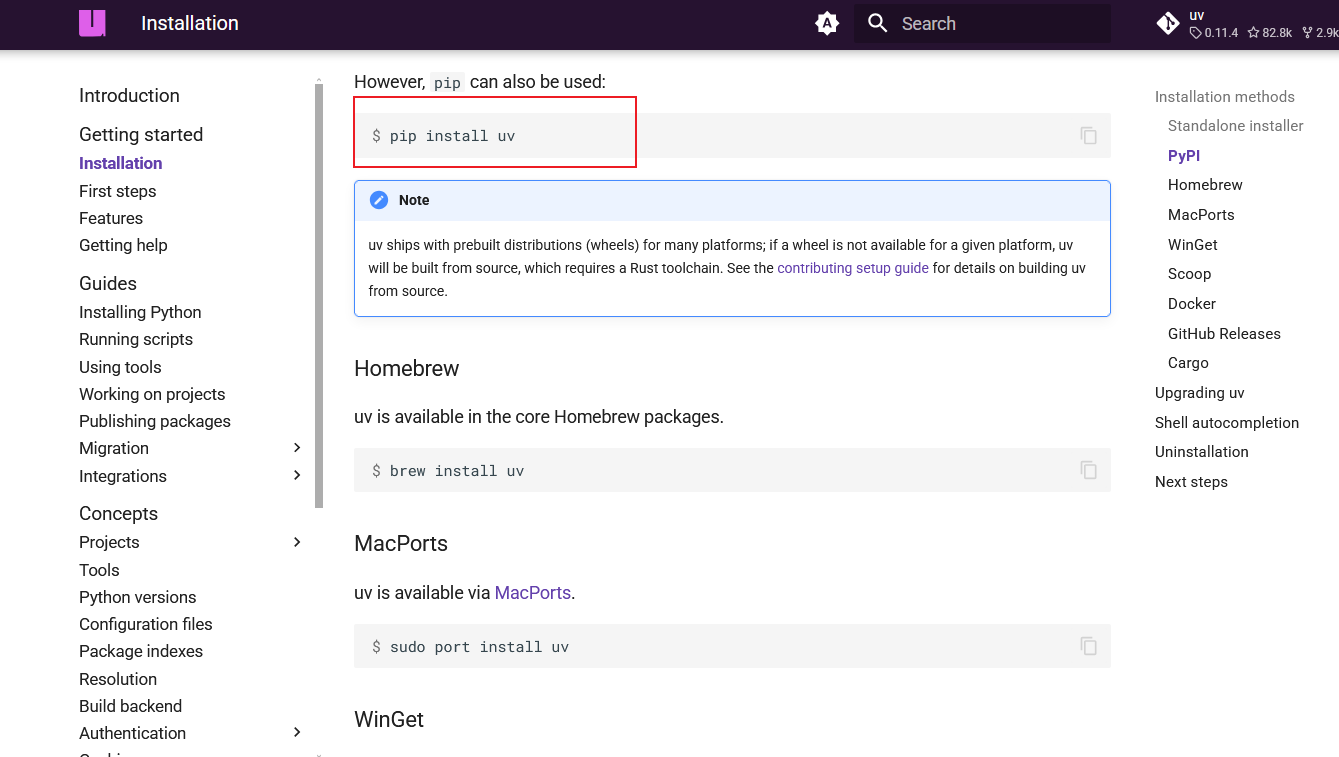The image size is (1339, 757).
Task: Open Configuration files page
Action: click(146, 624)
